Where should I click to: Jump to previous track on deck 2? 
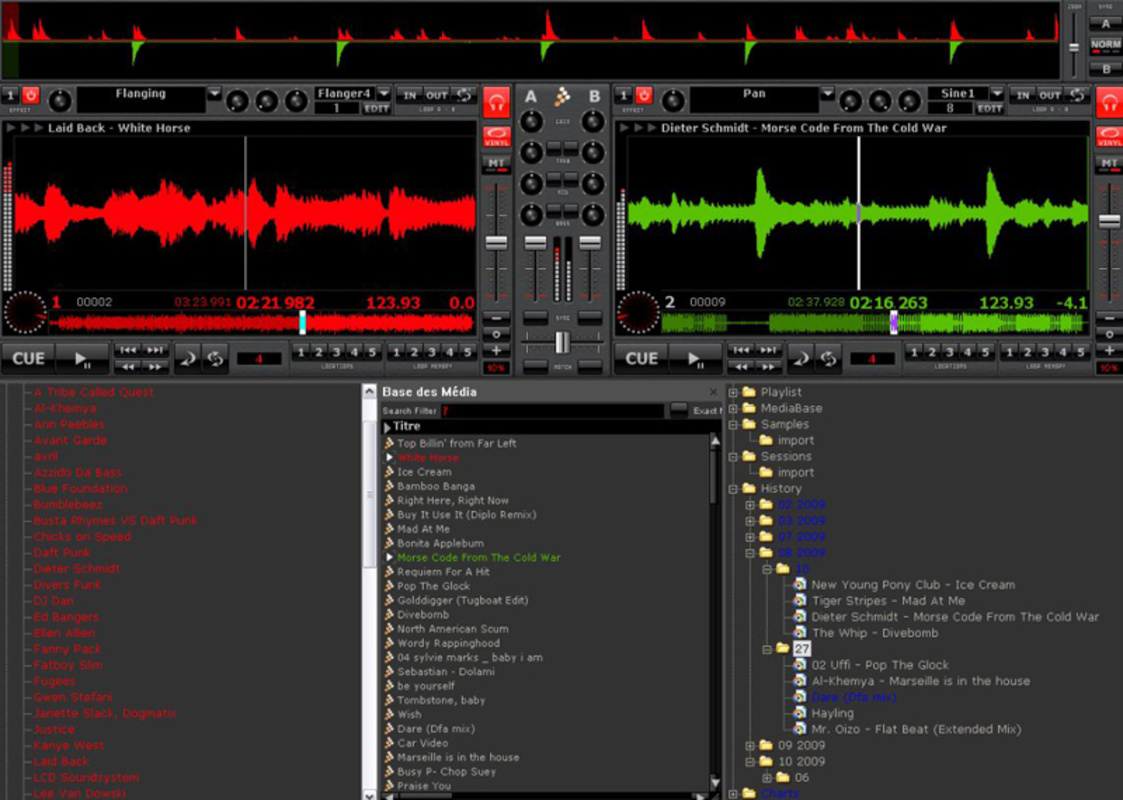pos(741,350)
